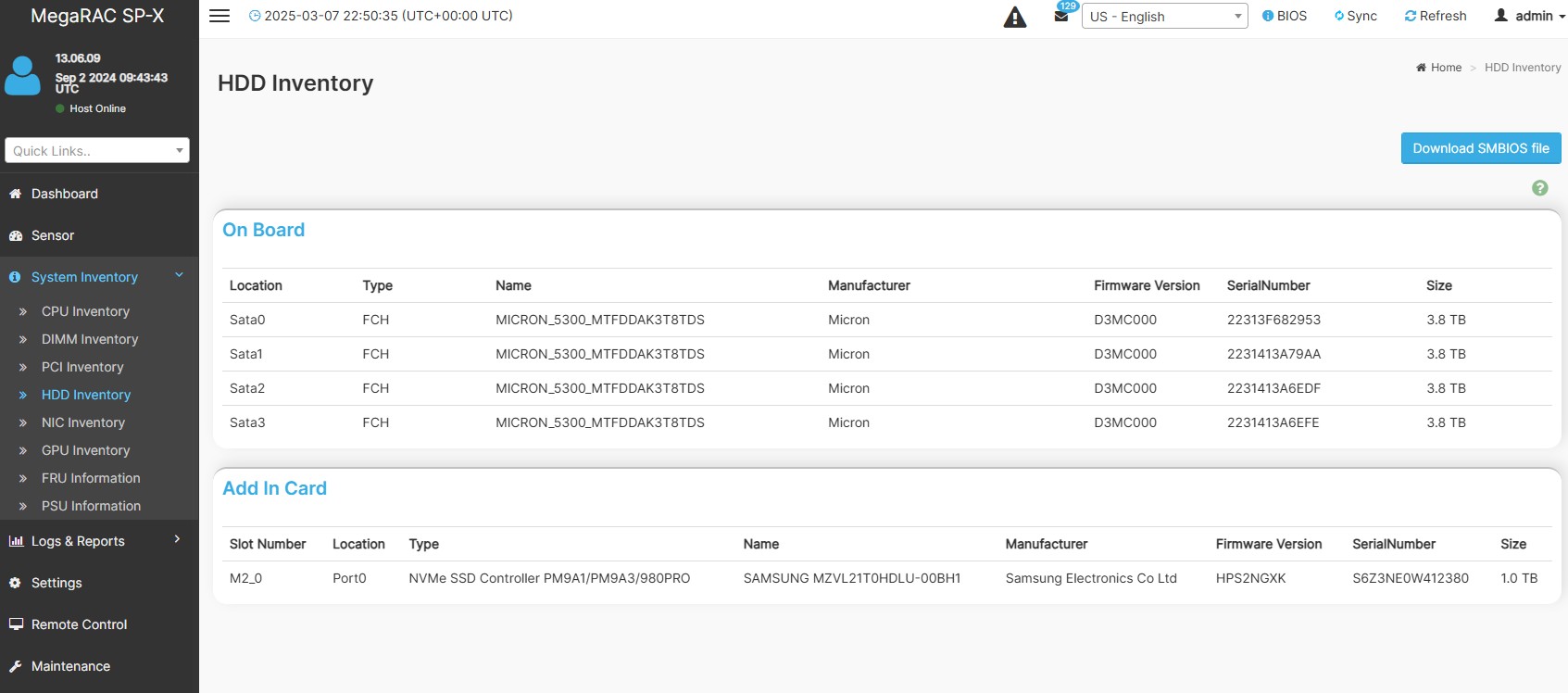1568x693 pixels.
Task: Go to GPU Inventory
Action: pyautogui.click(x=85, y=450)
